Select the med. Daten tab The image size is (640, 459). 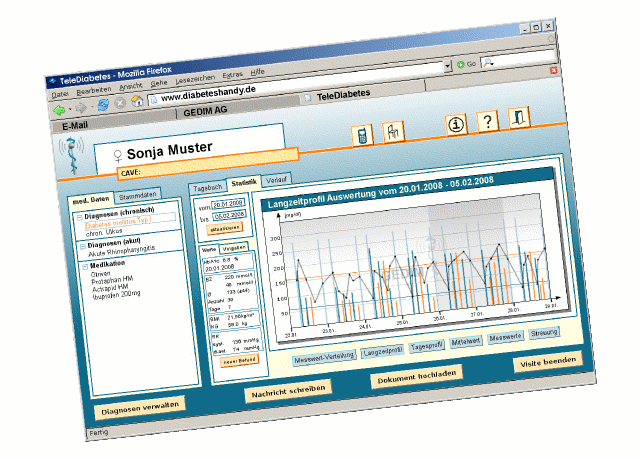(x=91, y=200)
